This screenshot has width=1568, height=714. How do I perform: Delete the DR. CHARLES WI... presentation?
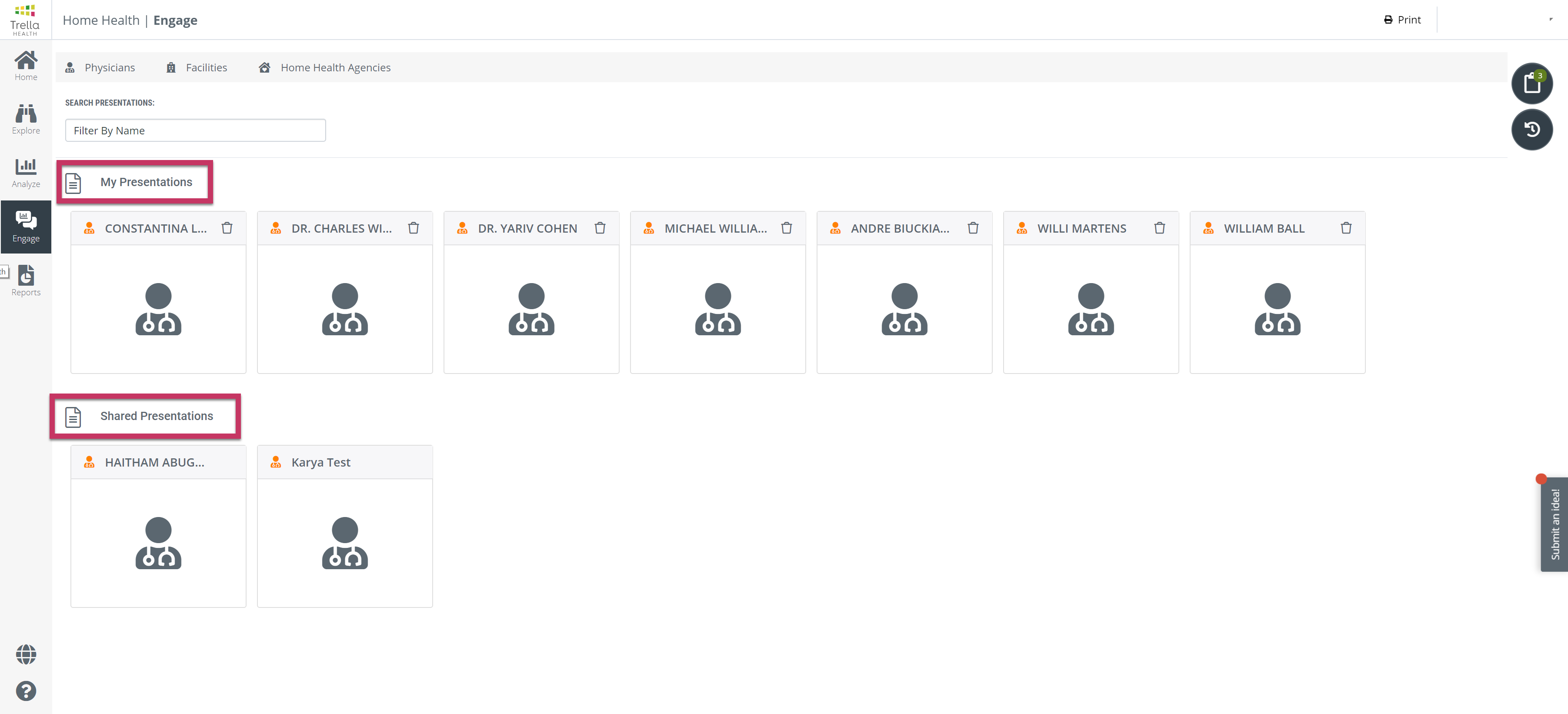pyautogui.click(x=413, y=228)
